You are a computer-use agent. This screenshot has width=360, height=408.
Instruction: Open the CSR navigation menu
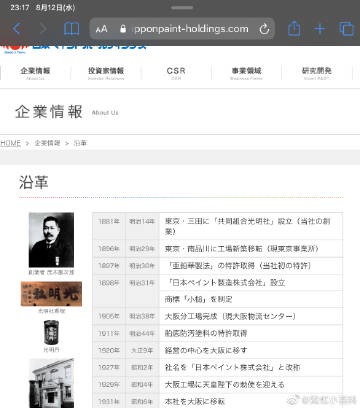[176, 73]
